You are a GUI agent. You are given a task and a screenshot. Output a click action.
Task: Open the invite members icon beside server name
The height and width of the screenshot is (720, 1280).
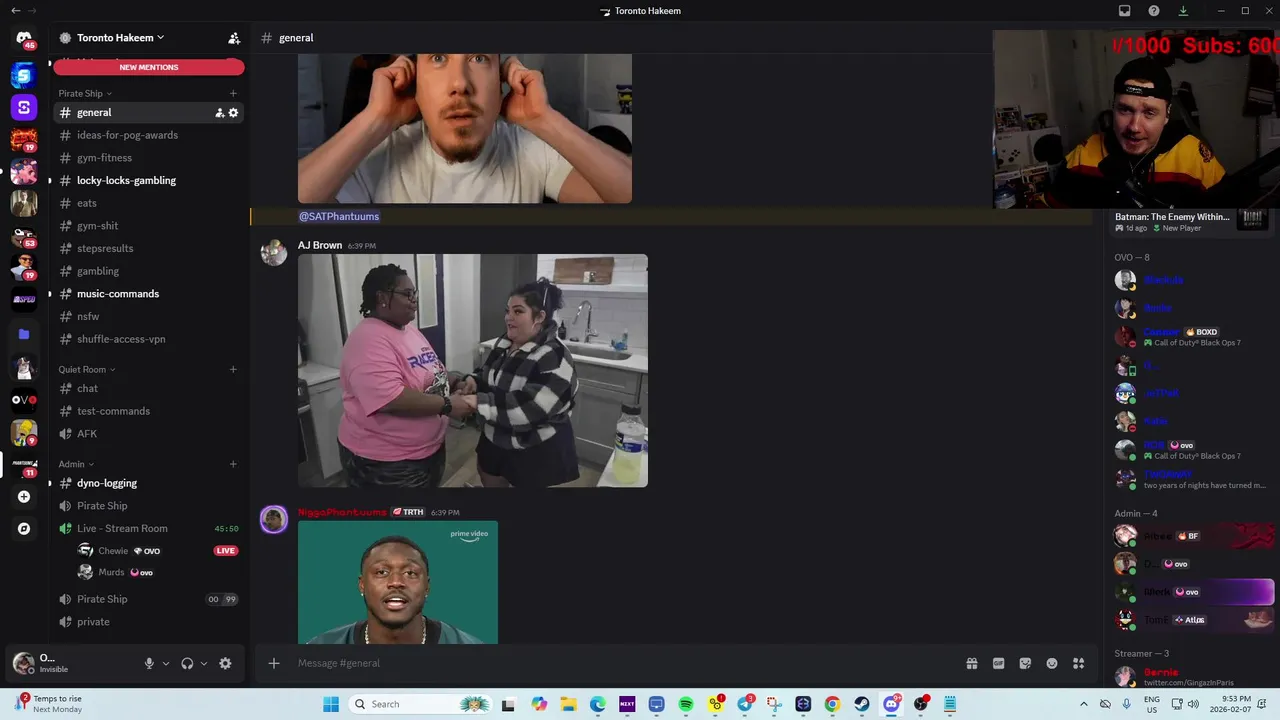tap(234, 38)
